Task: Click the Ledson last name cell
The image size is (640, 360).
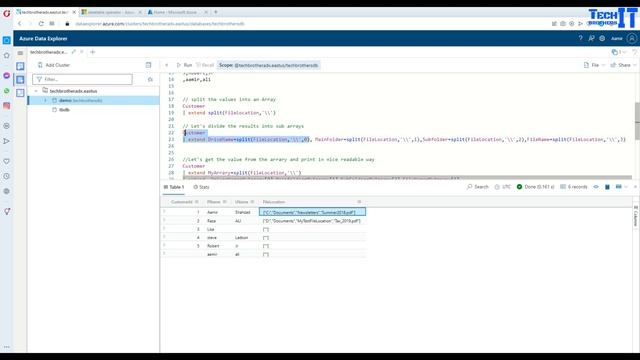Action: pos(241,238)
